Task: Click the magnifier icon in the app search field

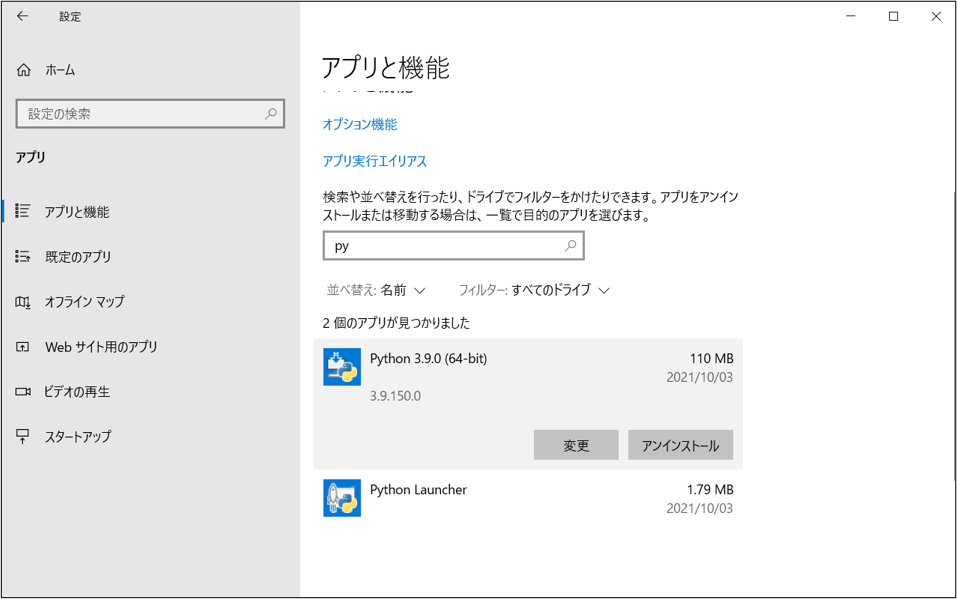Action: (x=570, y=245)
